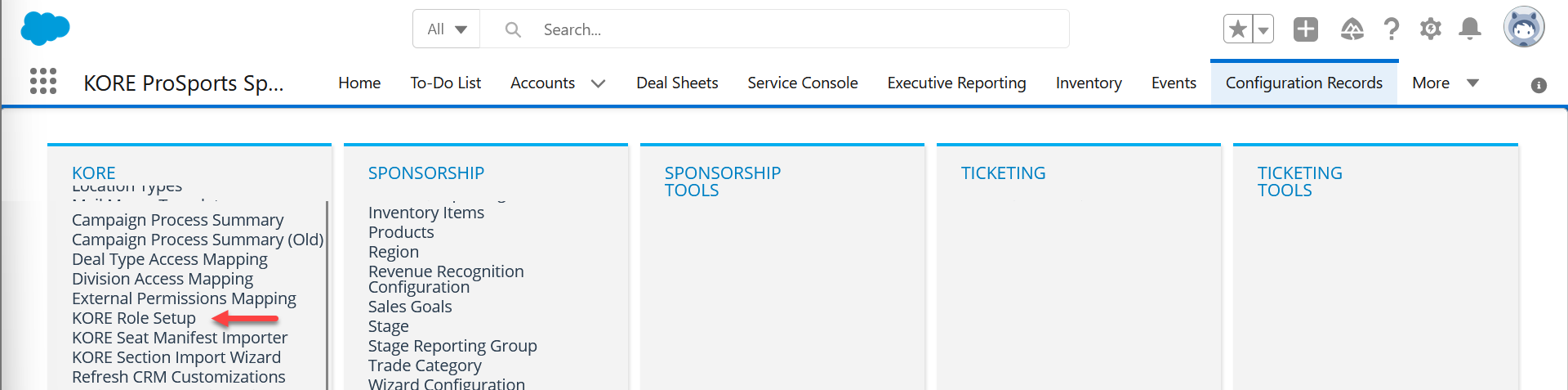Click the Favorites star icon
Image resolution: width=1568 pixels, height=390 pixels.
point(1238,29)
